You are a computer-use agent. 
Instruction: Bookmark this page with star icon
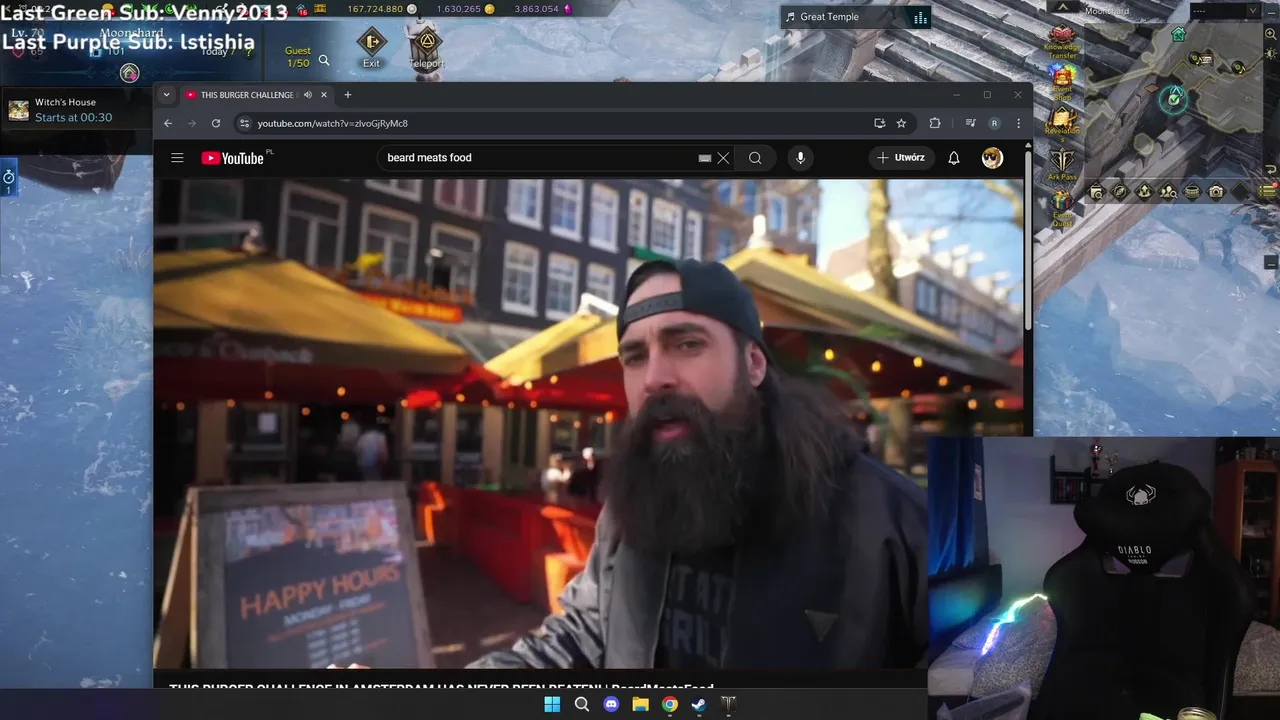(x=901, y=123)
